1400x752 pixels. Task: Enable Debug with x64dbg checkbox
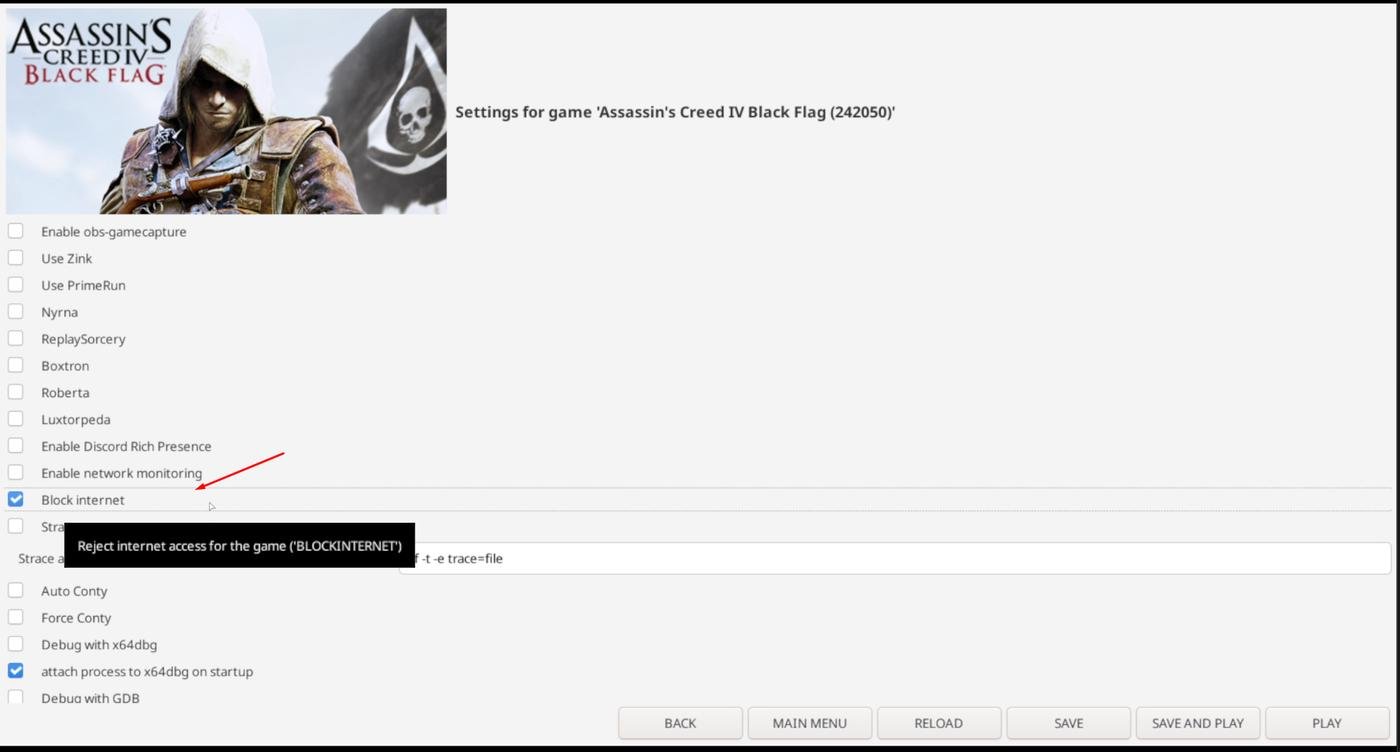(16, 645)
